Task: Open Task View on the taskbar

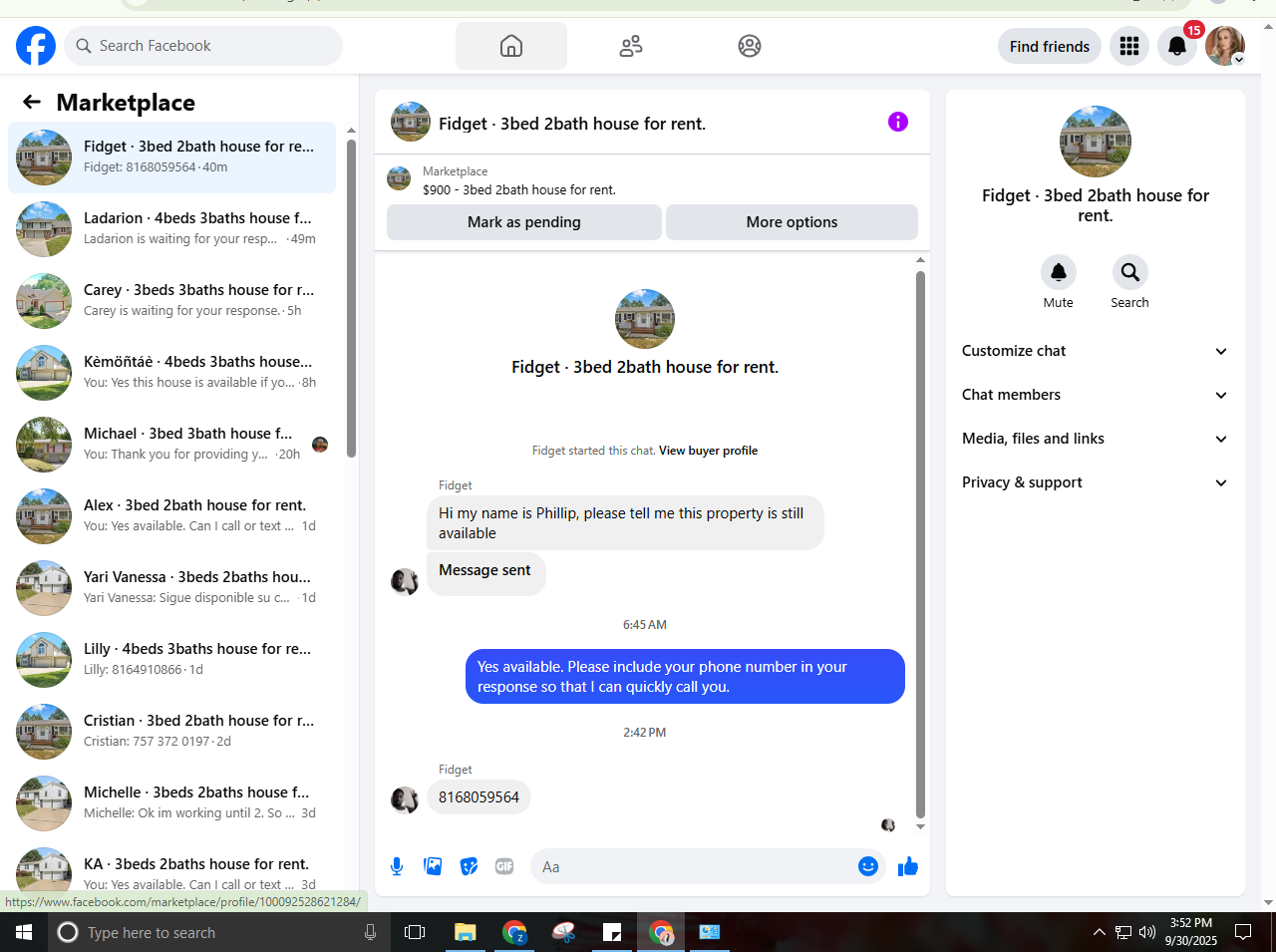Action: coord(415,932)
